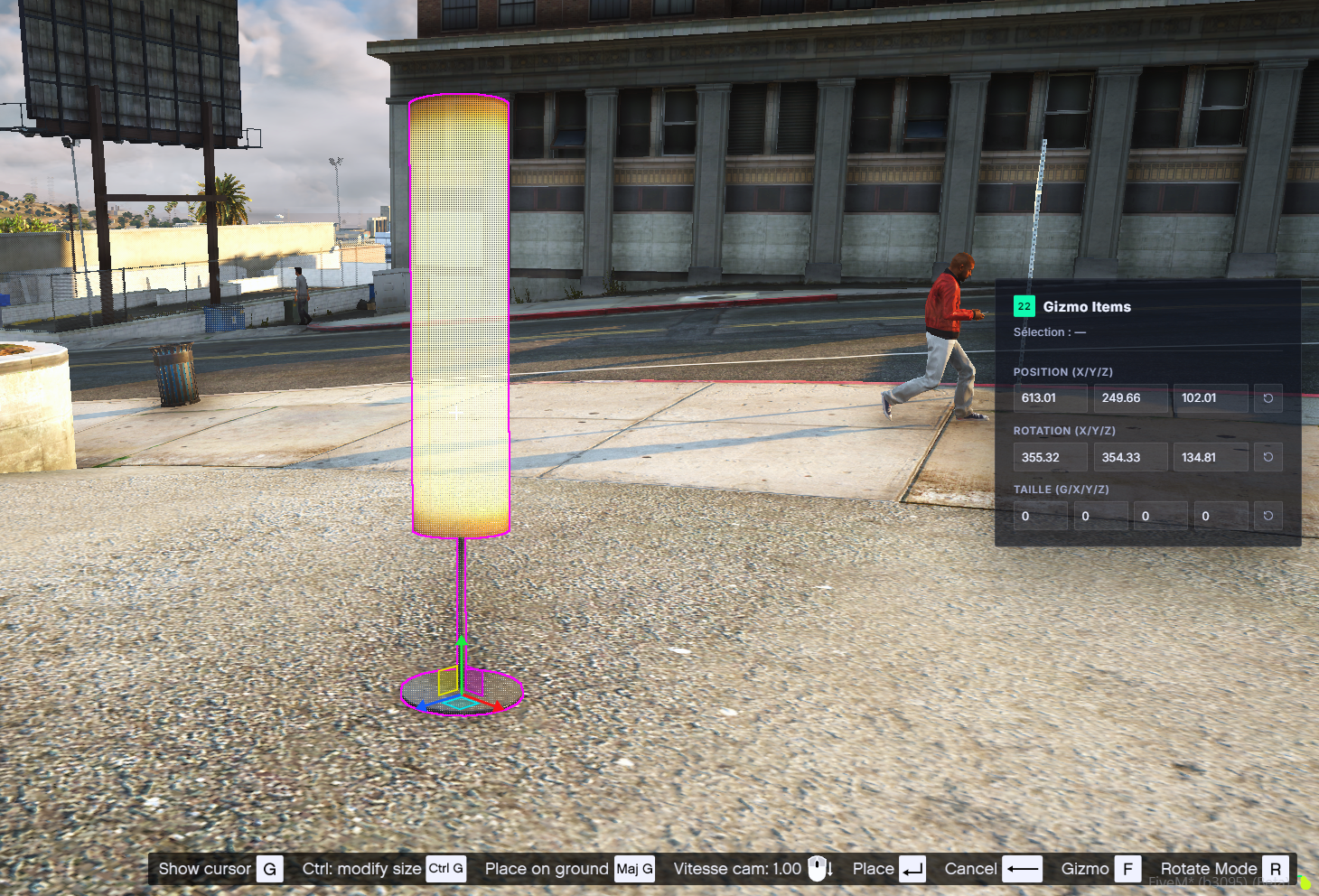This screenshot has height=896, width=1319.
Task: Click the F key for Gizmo
Action: pyautogui.click(x=1127, y=869)
